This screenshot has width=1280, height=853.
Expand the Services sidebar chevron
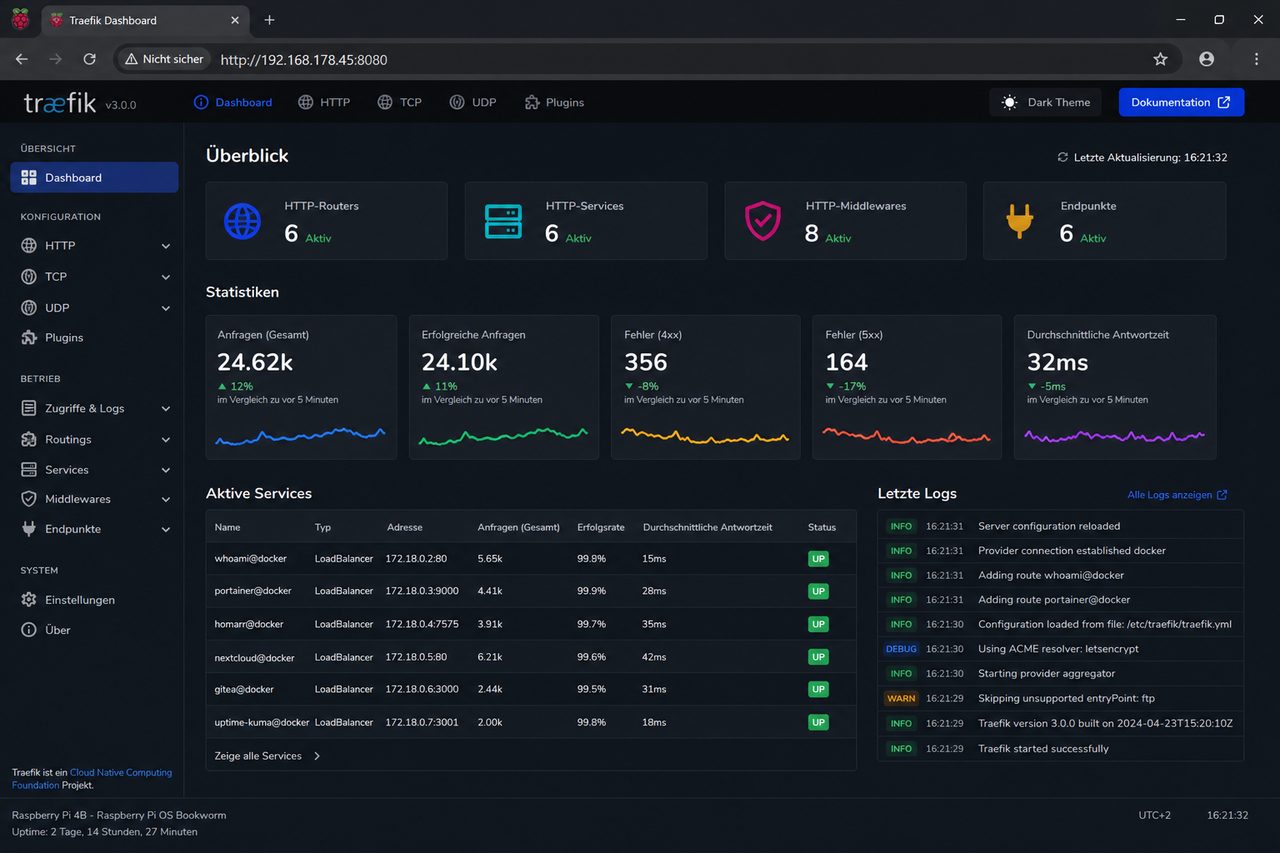[x=166, y=470]
